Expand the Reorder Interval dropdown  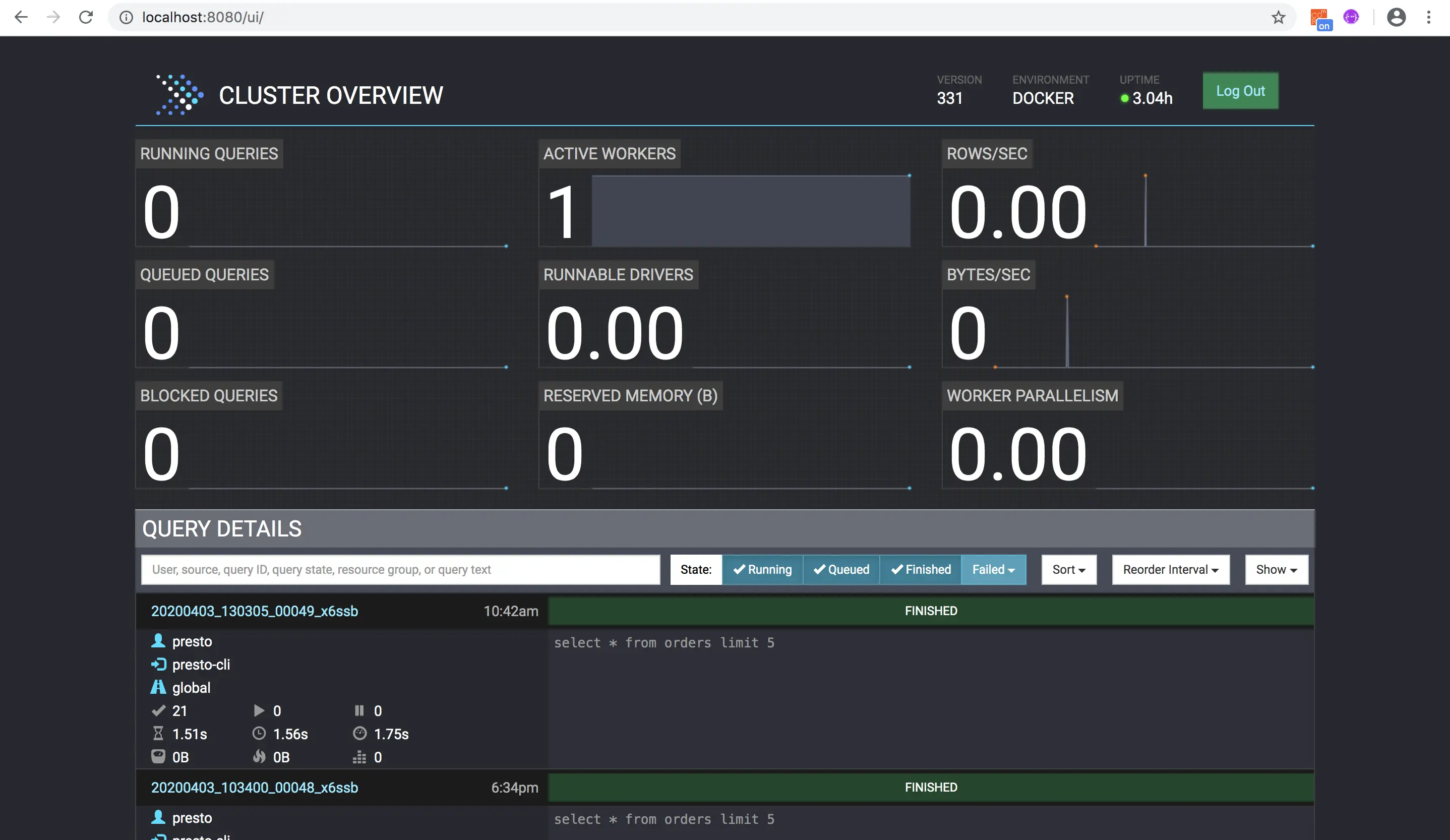pyautogui.click(x=1170, y=570)
